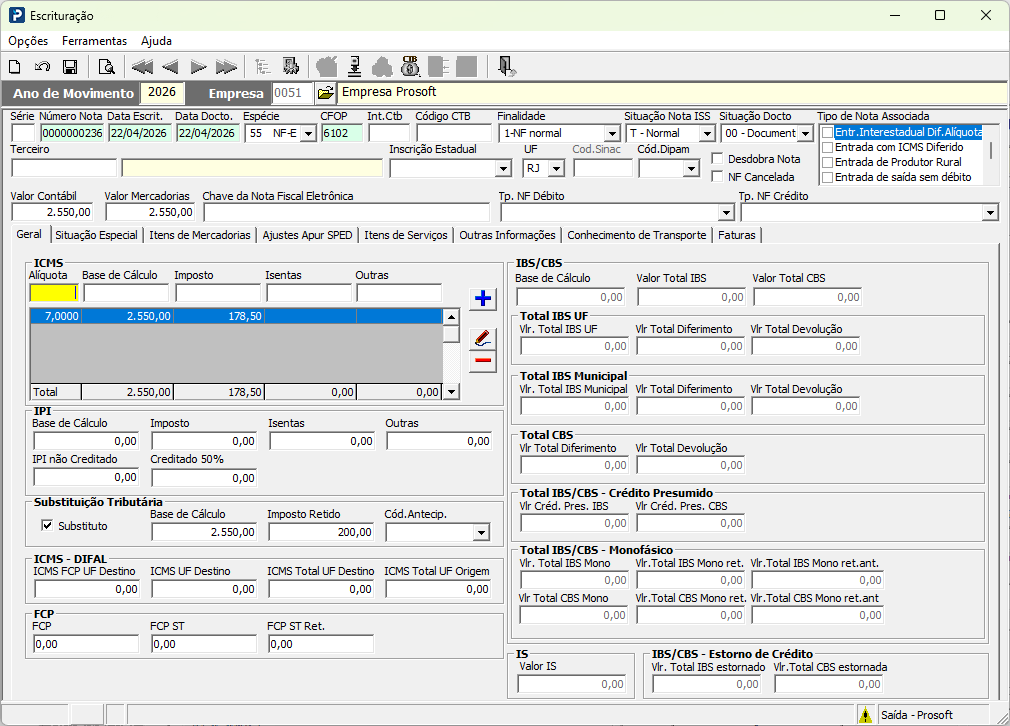Go to previous record arrow
Screen dimensions: 1010x726
click(170, 66)
